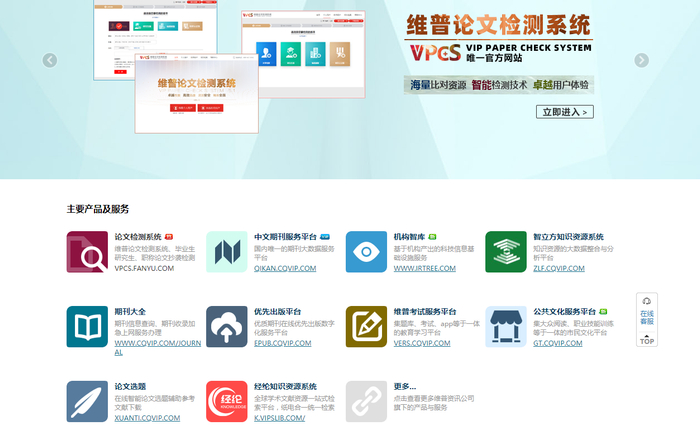Image resolution: width=700 pixels, height=440 pixels.
Task: Click the 经纶知识资源系统 title
Action: (285, 386)
